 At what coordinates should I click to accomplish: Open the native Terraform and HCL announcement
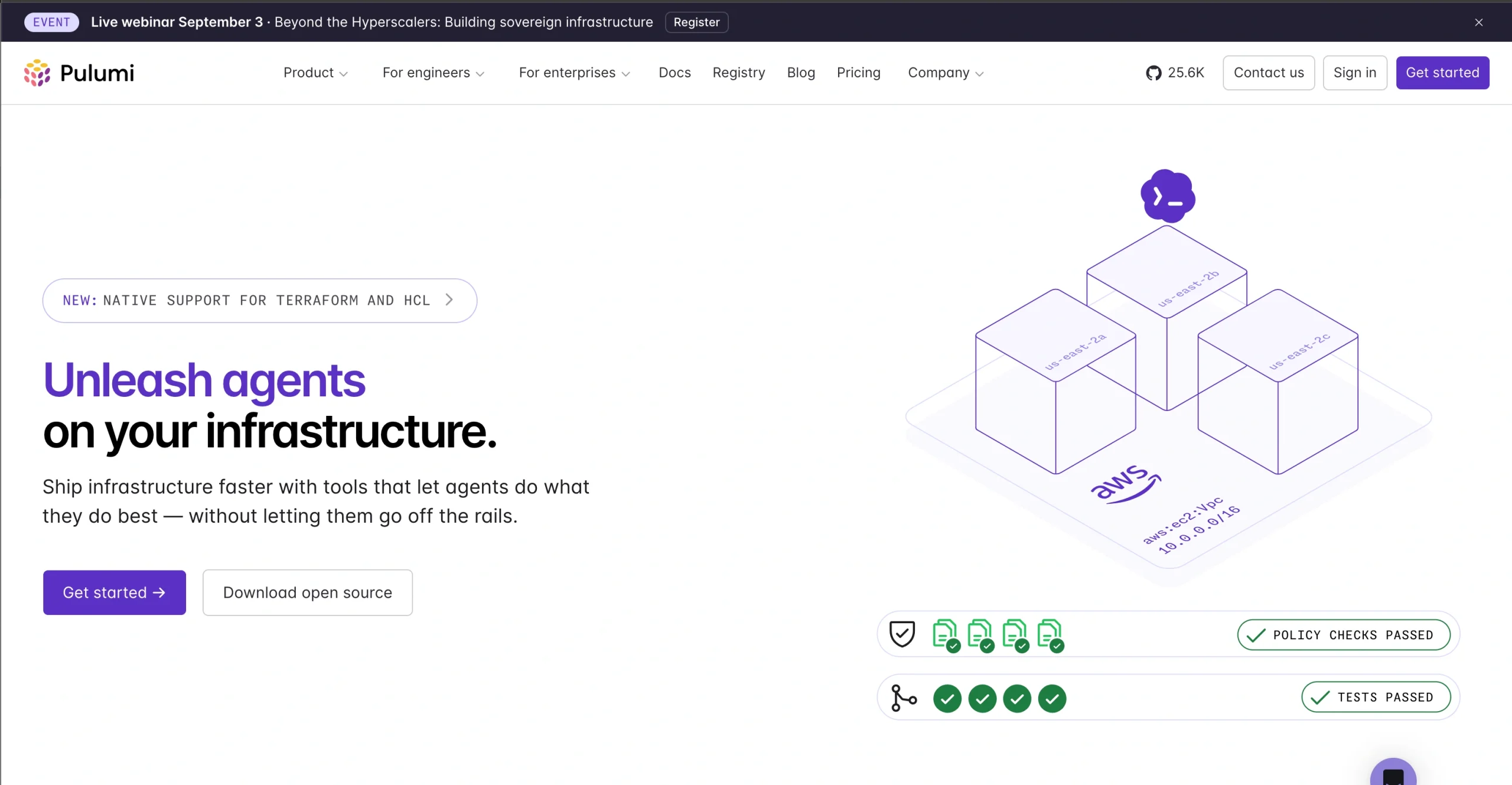[260, 301]
